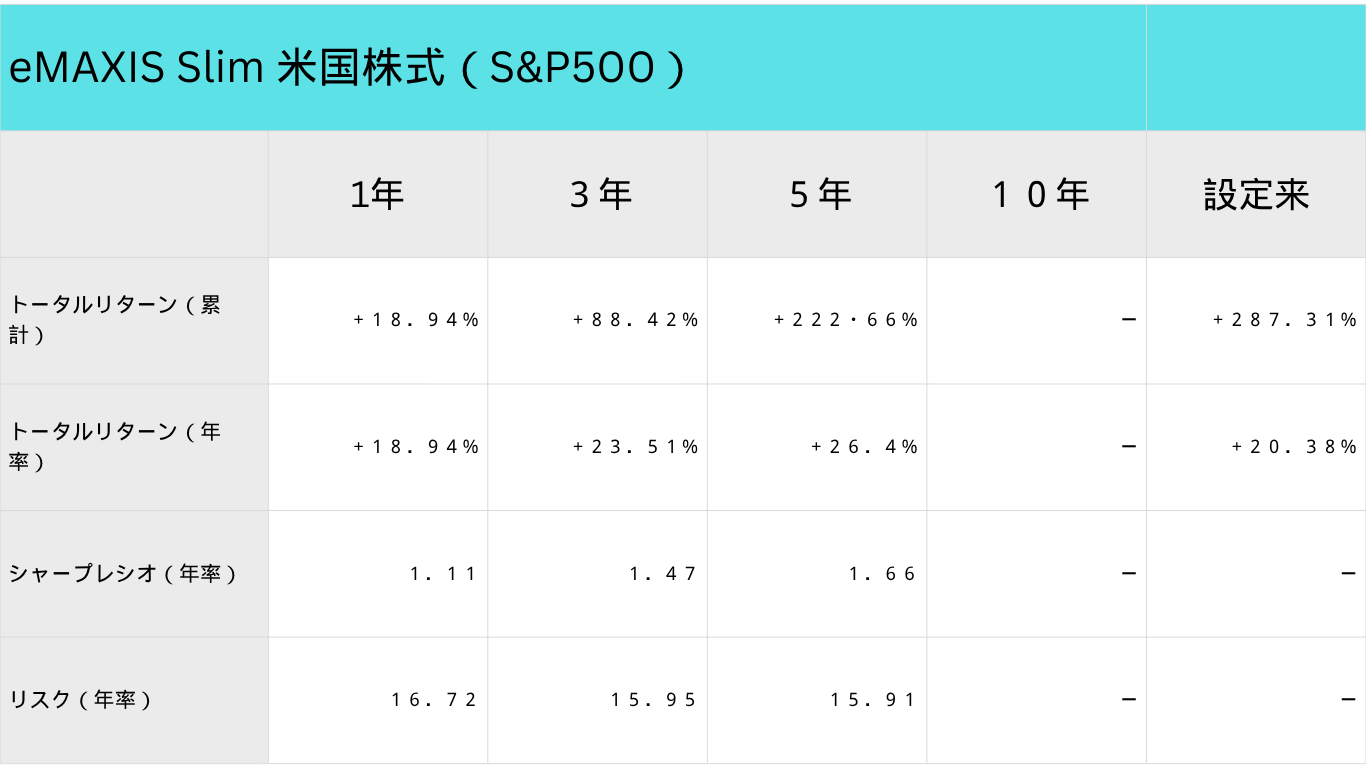The height and width of the screenshot is (768, 1366).
Task: Select the 1.66 Sharpe ratio cell
Action: tap(882, 574)
